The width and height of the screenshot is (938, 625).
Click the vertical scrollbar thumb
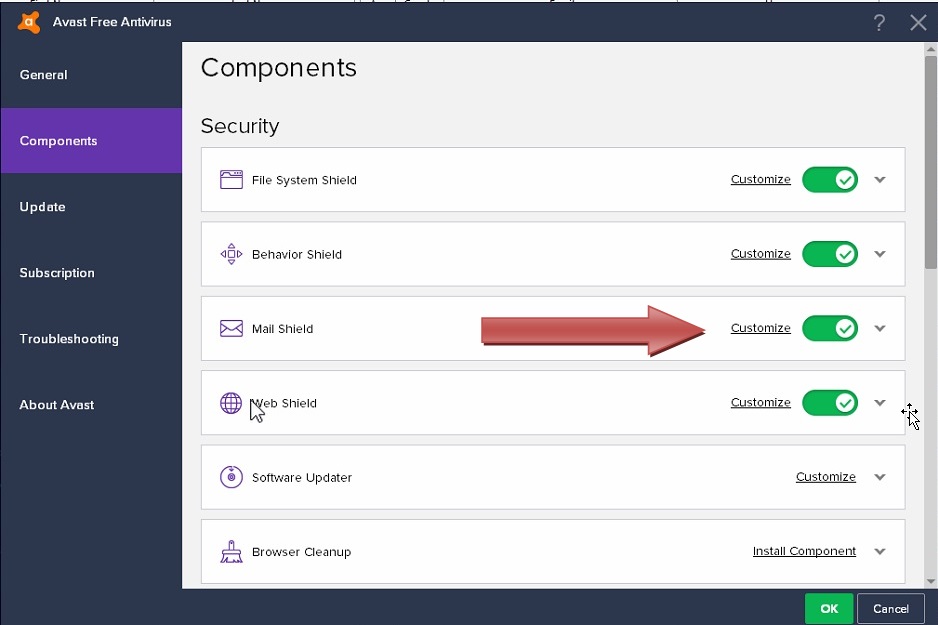[x=930, y=161]
